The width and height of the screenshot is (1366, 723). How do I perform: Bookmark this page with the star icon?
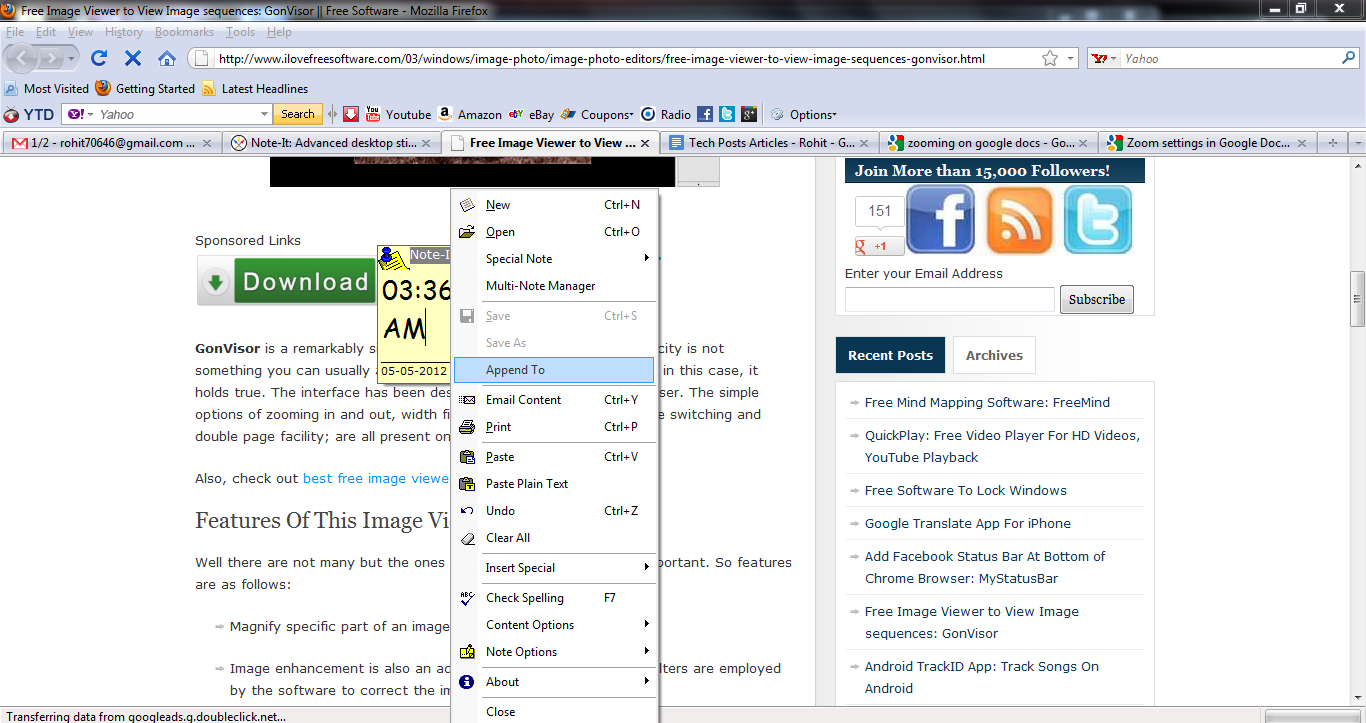(1050, 58)
